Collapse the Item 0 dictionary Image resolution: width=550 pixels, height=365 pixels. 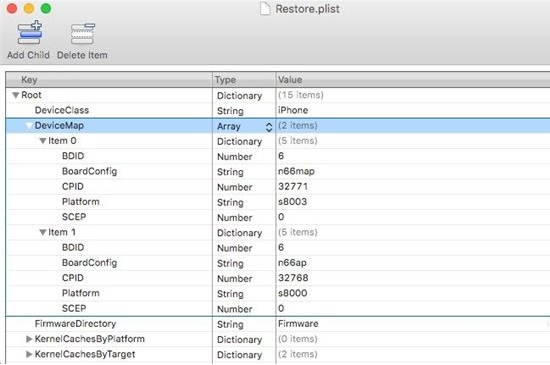tap(43, 141)
